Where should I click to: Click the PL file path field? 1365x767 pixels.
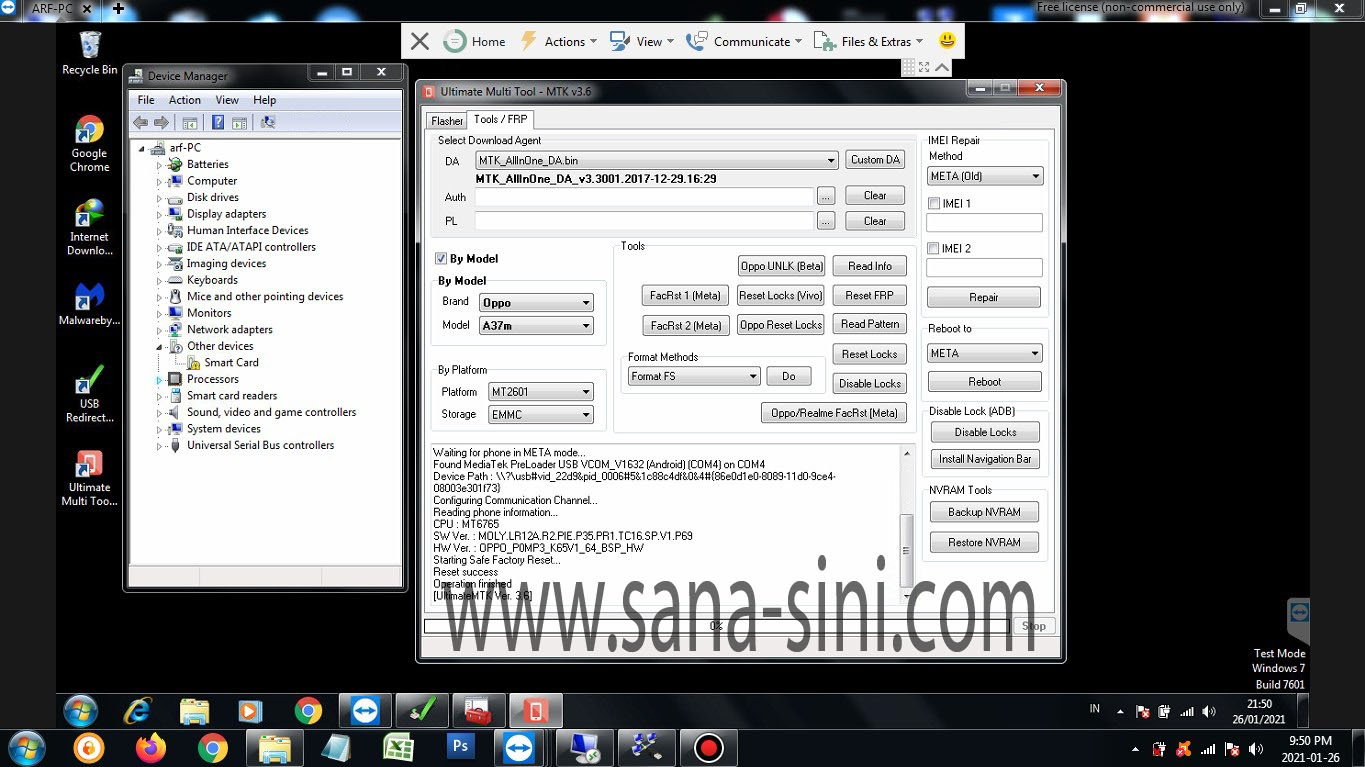pos(644,221)
